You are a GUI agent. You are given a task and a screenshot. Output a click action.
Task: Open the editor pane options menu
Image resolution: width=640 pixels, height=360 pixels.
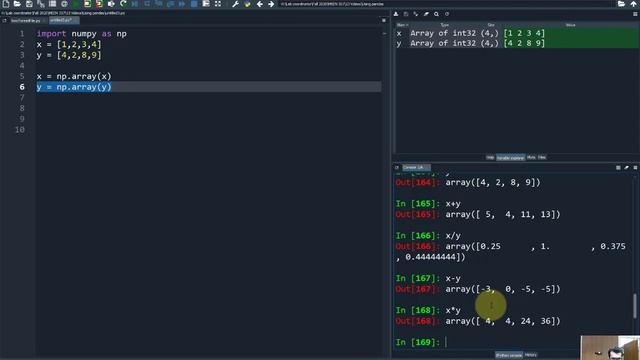[384, 20]
